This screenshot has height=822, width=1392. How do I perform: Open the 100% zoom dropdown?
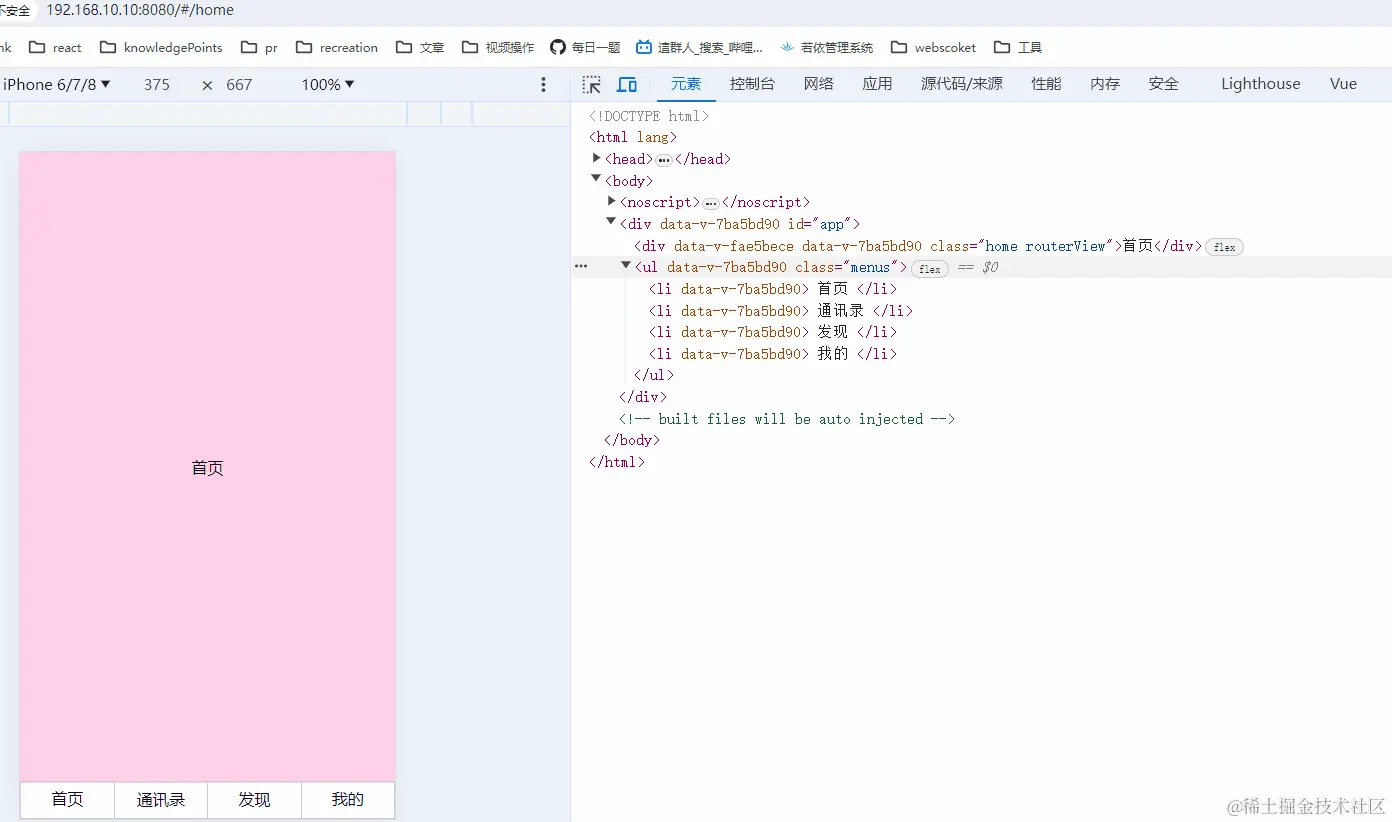click(328, 85)
